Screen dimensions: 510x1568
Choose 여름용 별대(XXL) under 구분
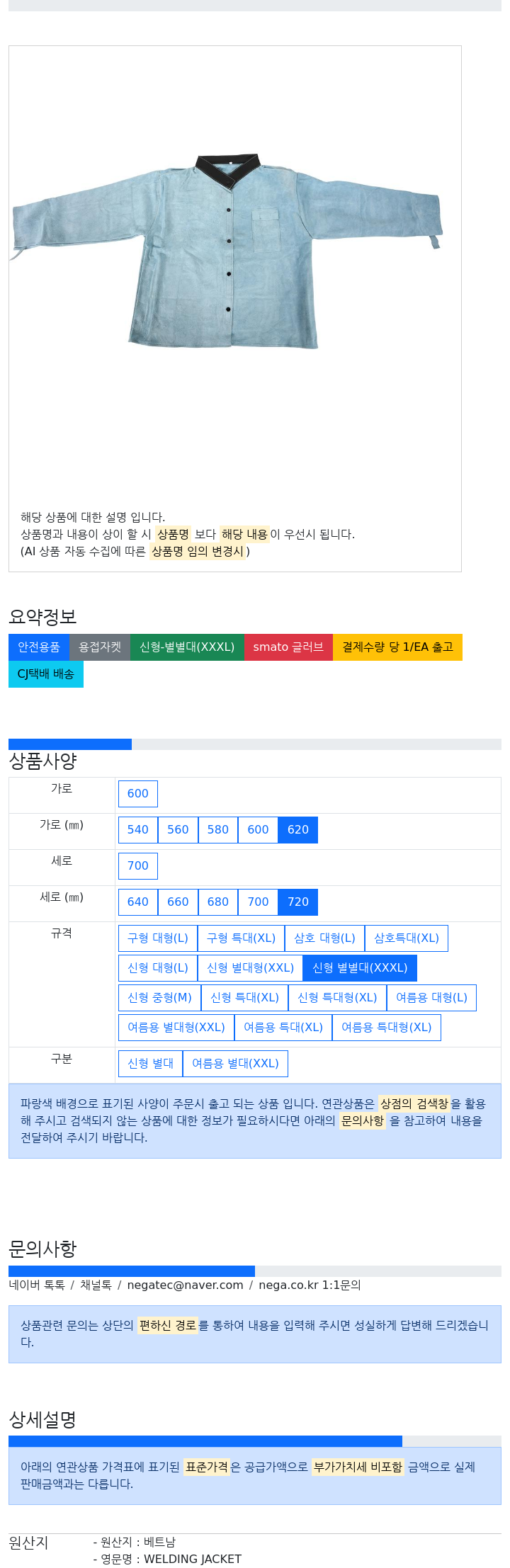(x=235, y=1064)
